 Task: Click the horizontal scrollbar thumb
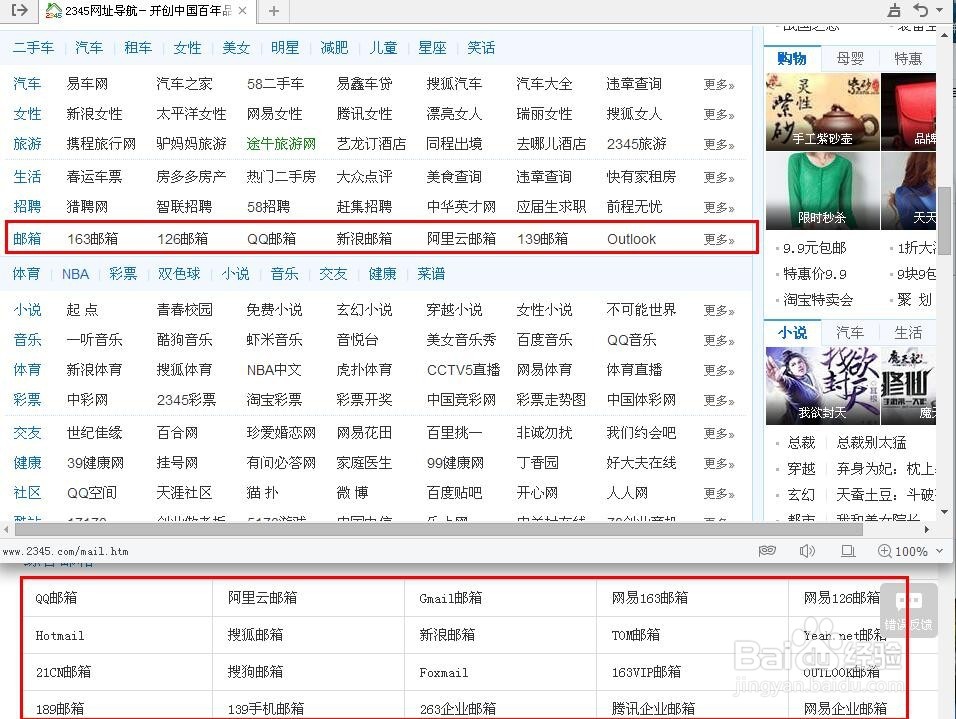click(x=438, y=529)
